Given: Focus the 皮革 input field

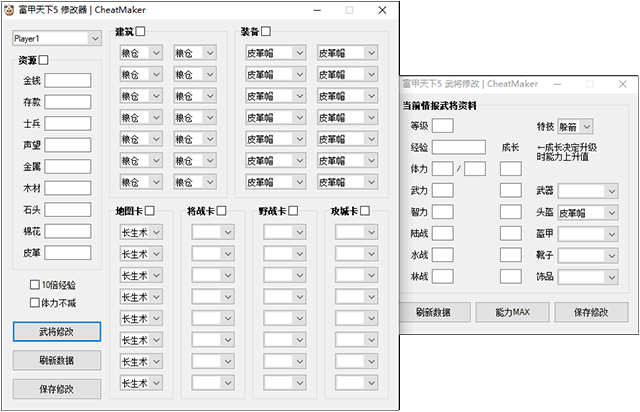Looking at the screenshot, I should 68,253.
